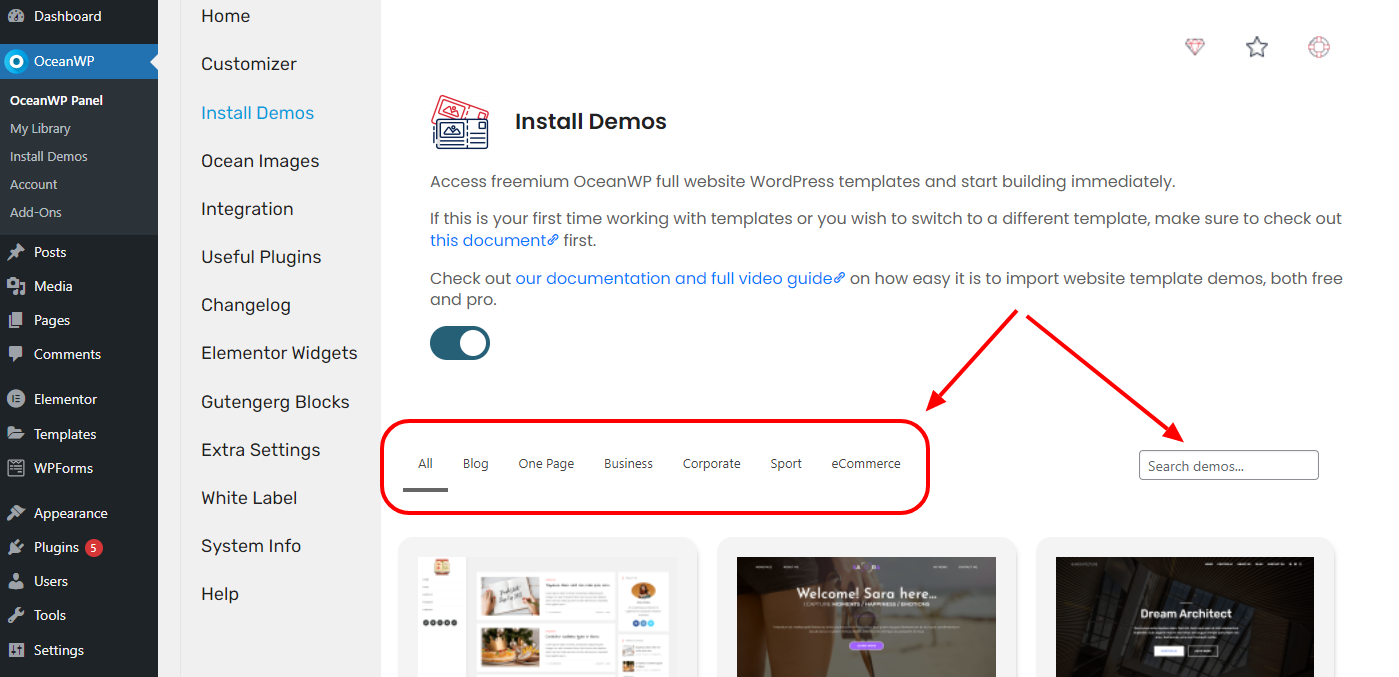Viewport: 1399px width, 677px height.
Task: Open OceanWP Panel submenu item
Action: pos(56,100)
